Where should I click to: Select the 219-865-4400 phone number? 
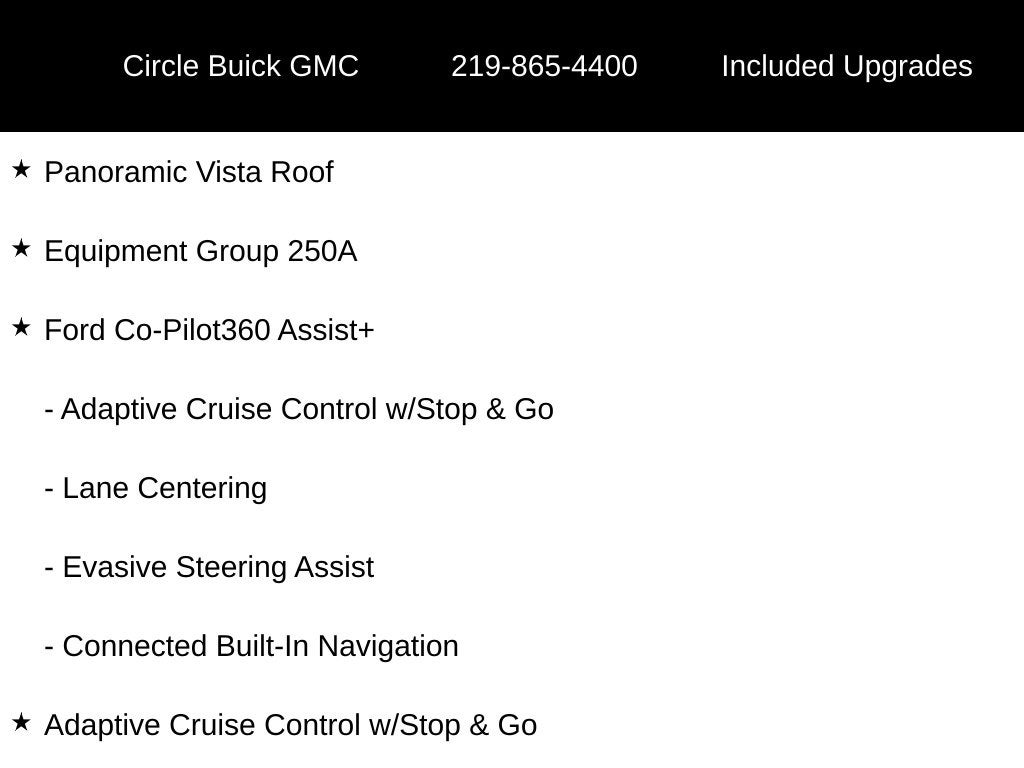544,66
